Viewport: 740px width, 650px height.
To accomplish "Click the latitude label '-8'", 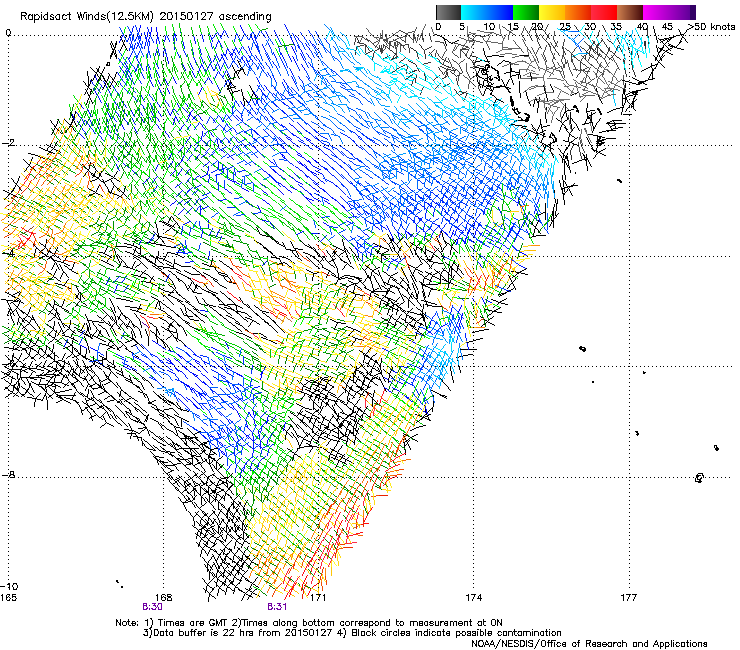I will point(8,474).
